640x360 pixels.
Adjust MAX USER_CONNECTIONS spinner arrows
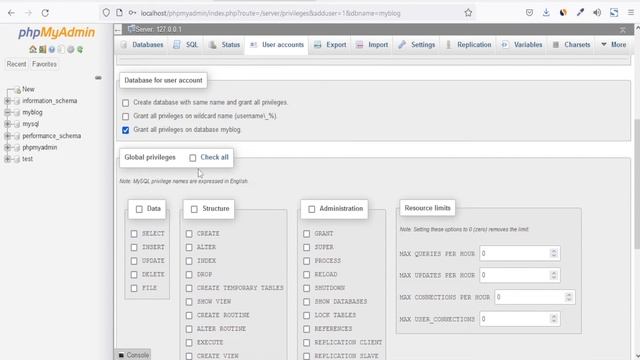[554, 319]
